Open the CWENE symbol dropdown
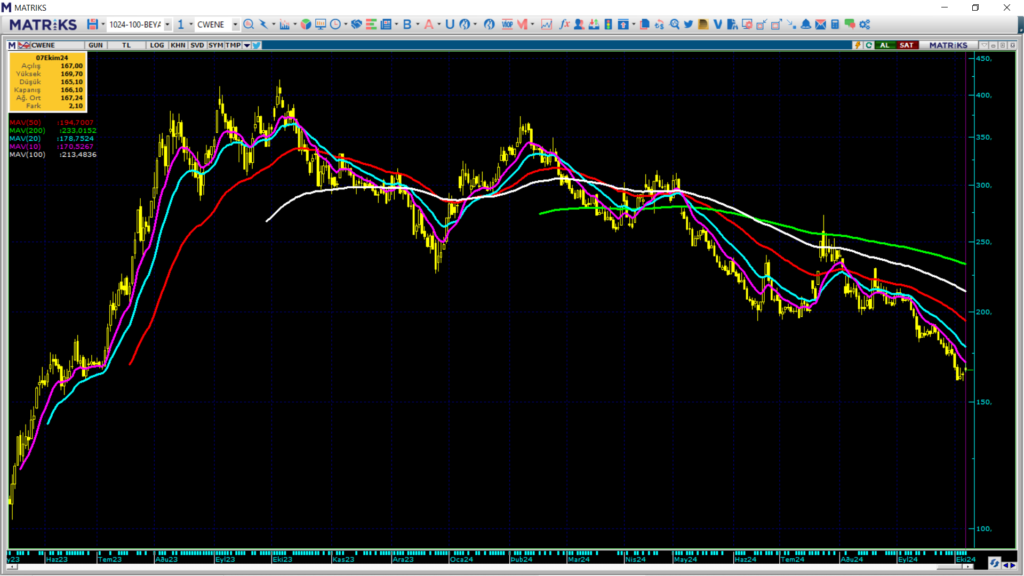This screenshot has height=576, width=1024. click(235, 24)
